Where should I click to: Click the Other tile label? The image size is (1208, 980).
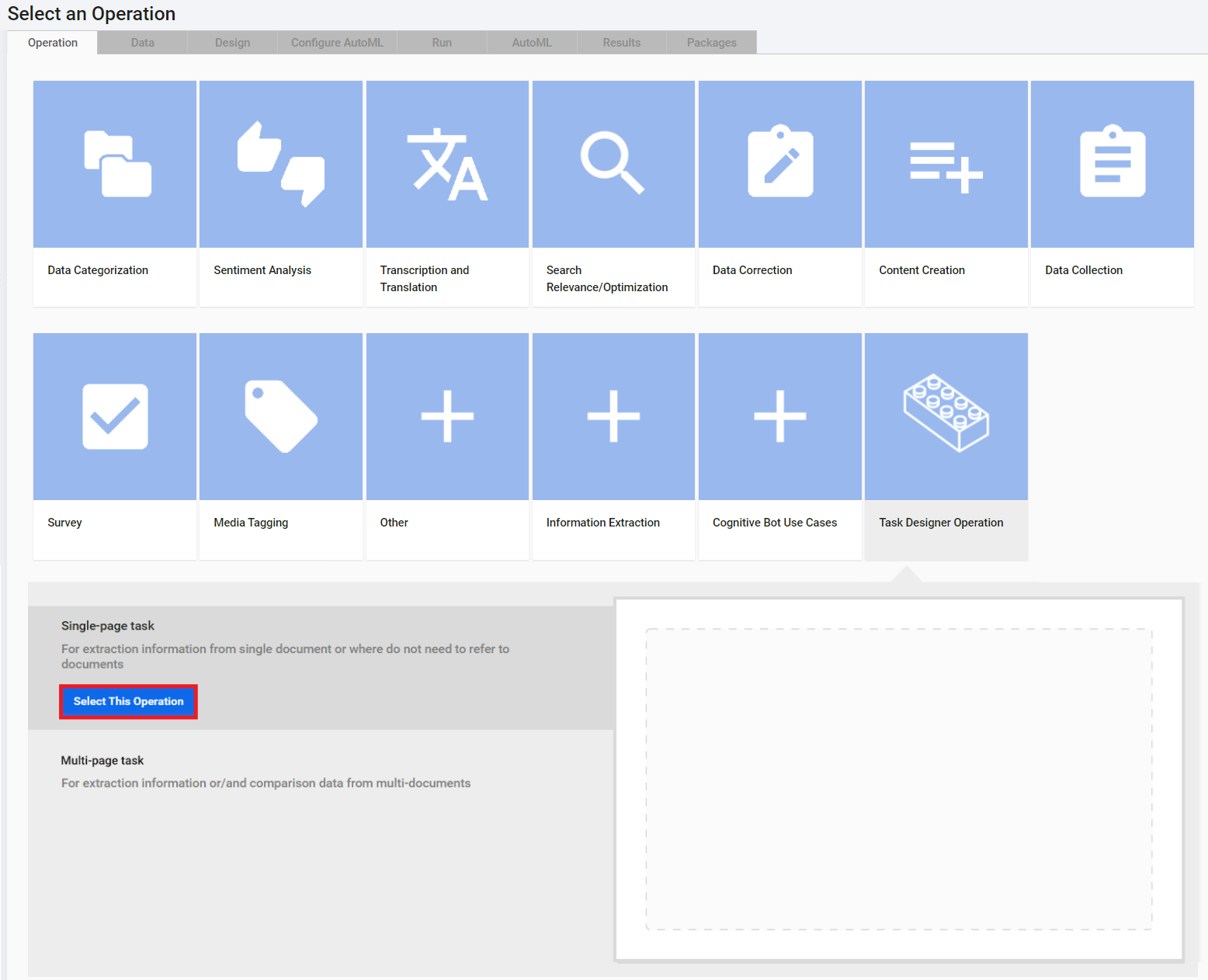394,523
